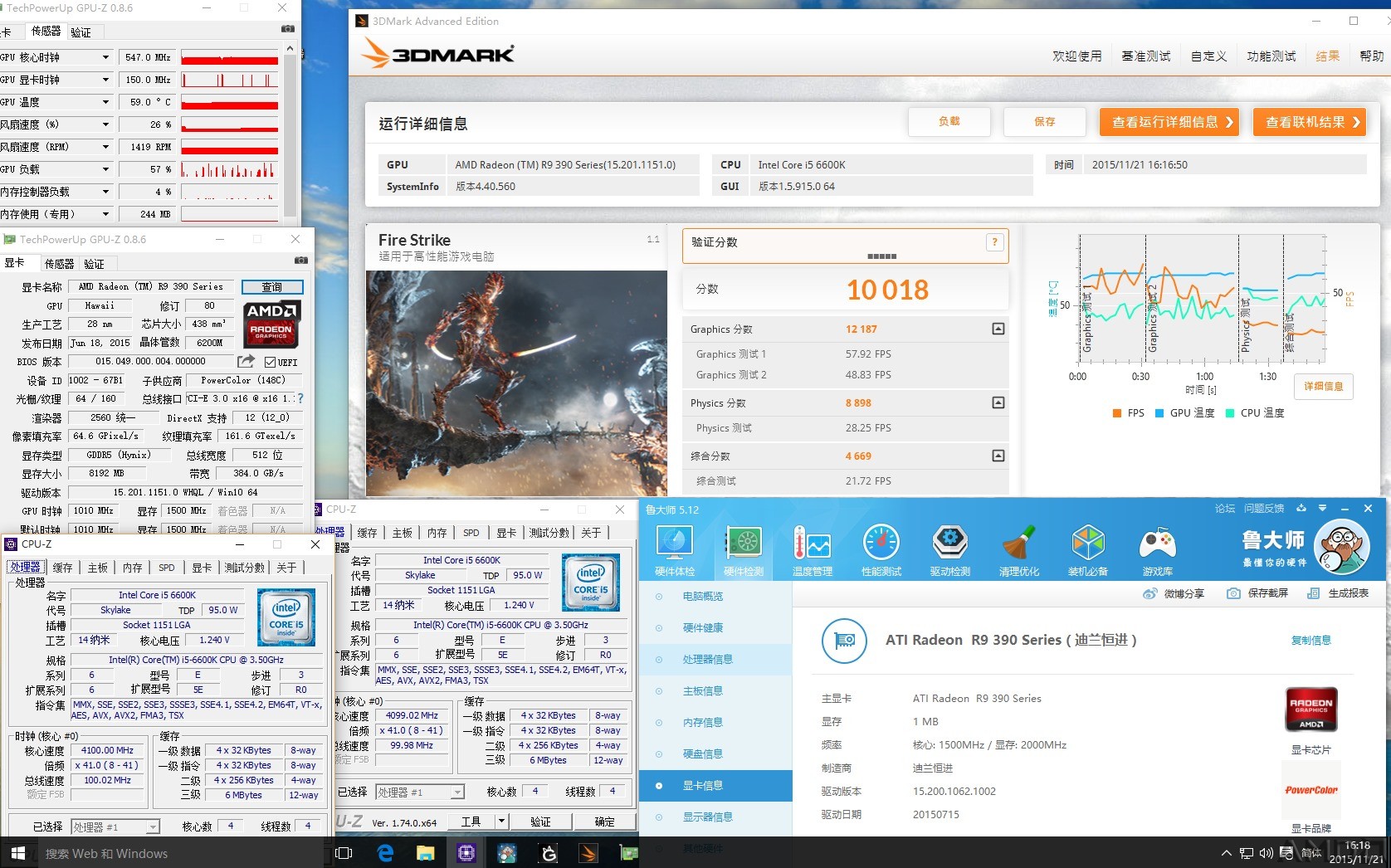This screenshot has height=868, width=1391.
Task: Open the 工具 dropdown arrow in CPU-Z
Action: point(501,822)
